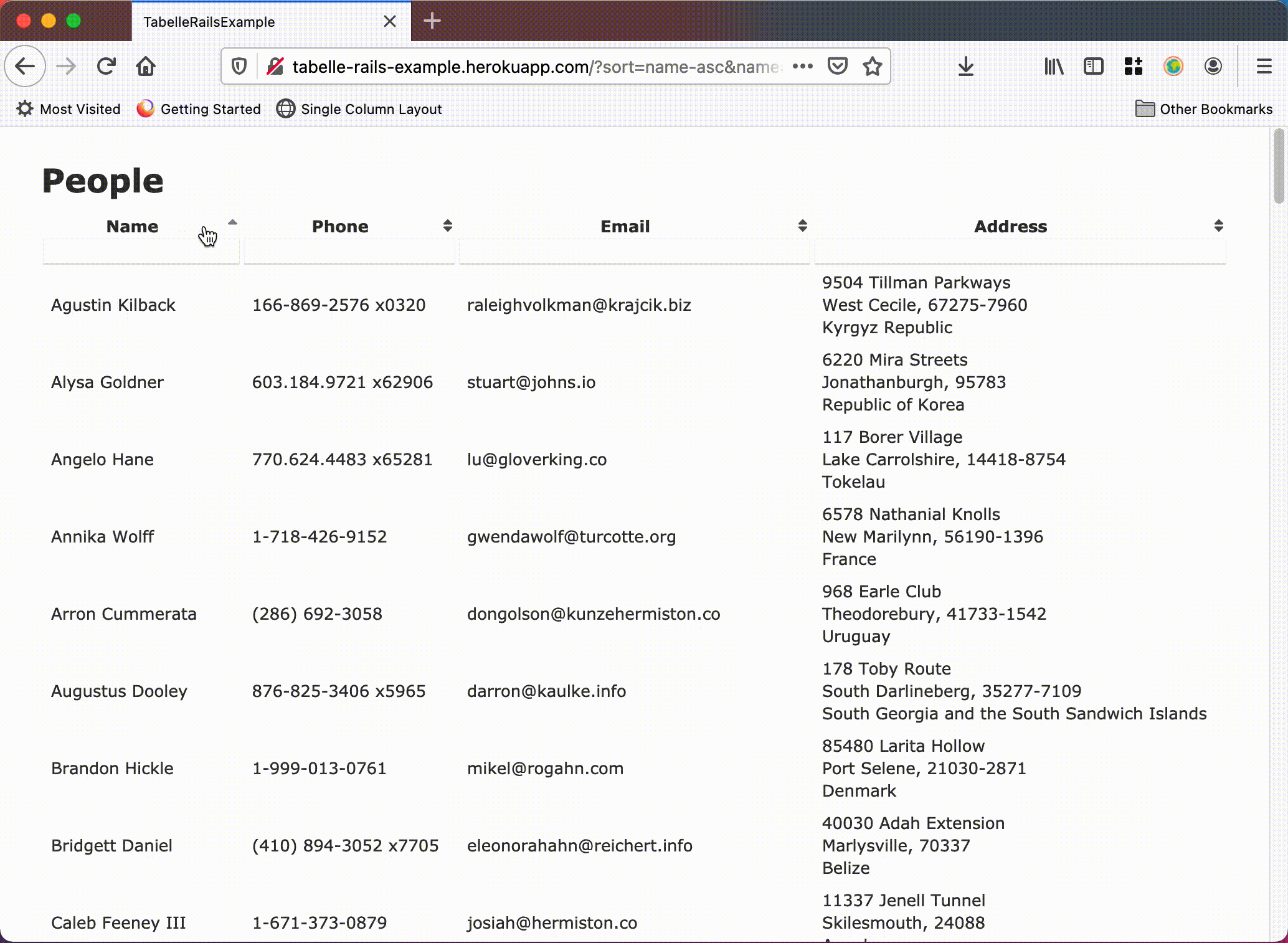Go to the browser home page
Image resolution: width=1288 pixels, height=943 pixels.
pos(146,66)
